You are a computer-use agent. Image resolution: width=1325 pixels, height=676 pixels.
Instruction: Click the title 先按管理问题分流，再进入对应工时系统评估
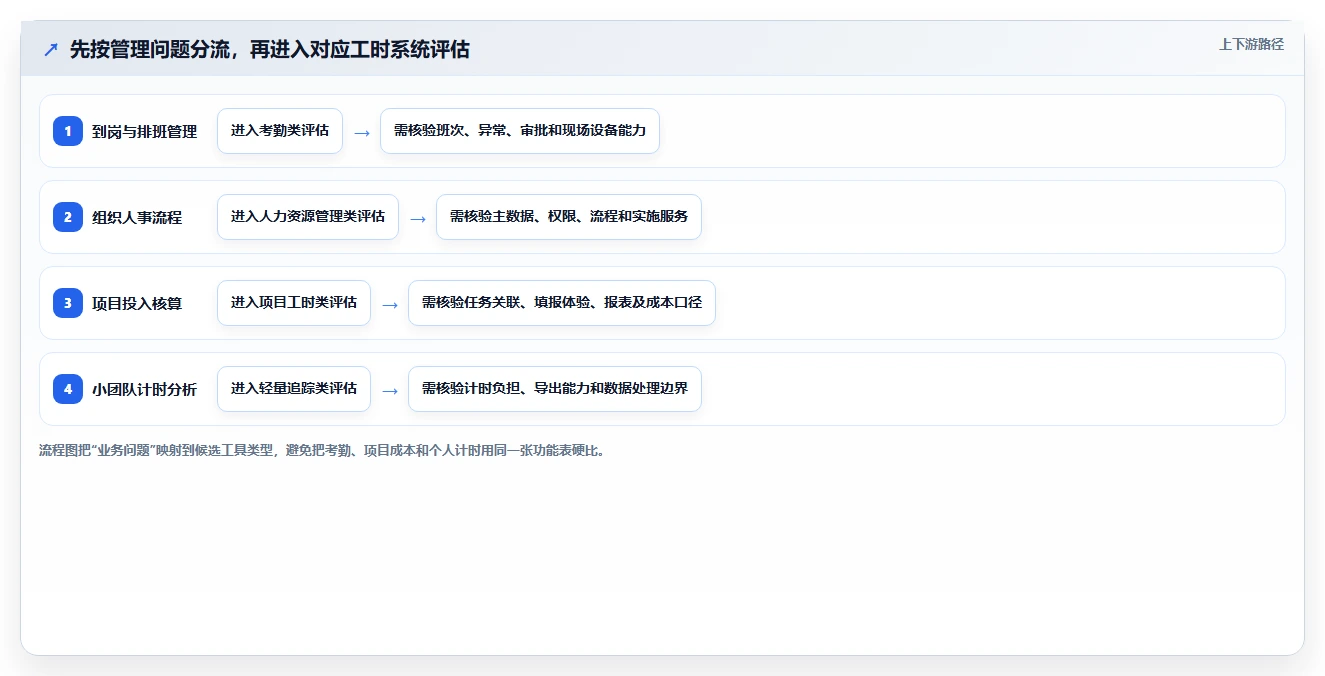click(269, 49)
